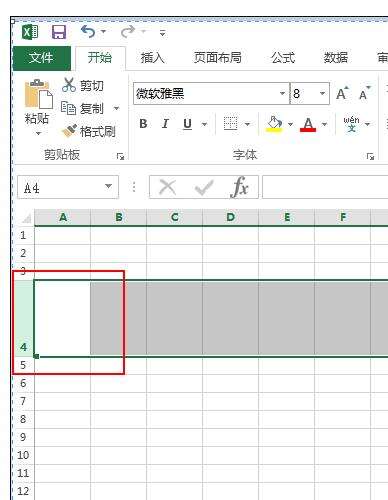Click 剪切 (Cut) with scissors icon
This screenshot has height=500, width=388.
click(x=83, y=85)
